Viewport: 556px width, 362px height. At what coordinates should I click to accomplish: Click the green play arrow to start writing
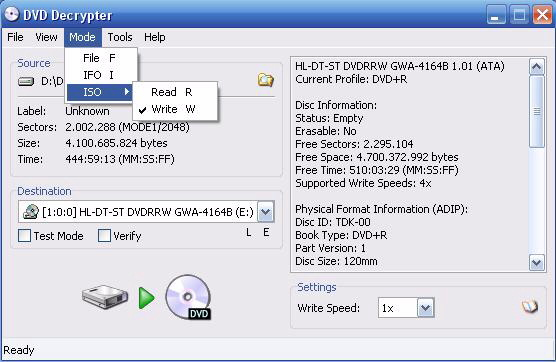click(146, 298)
